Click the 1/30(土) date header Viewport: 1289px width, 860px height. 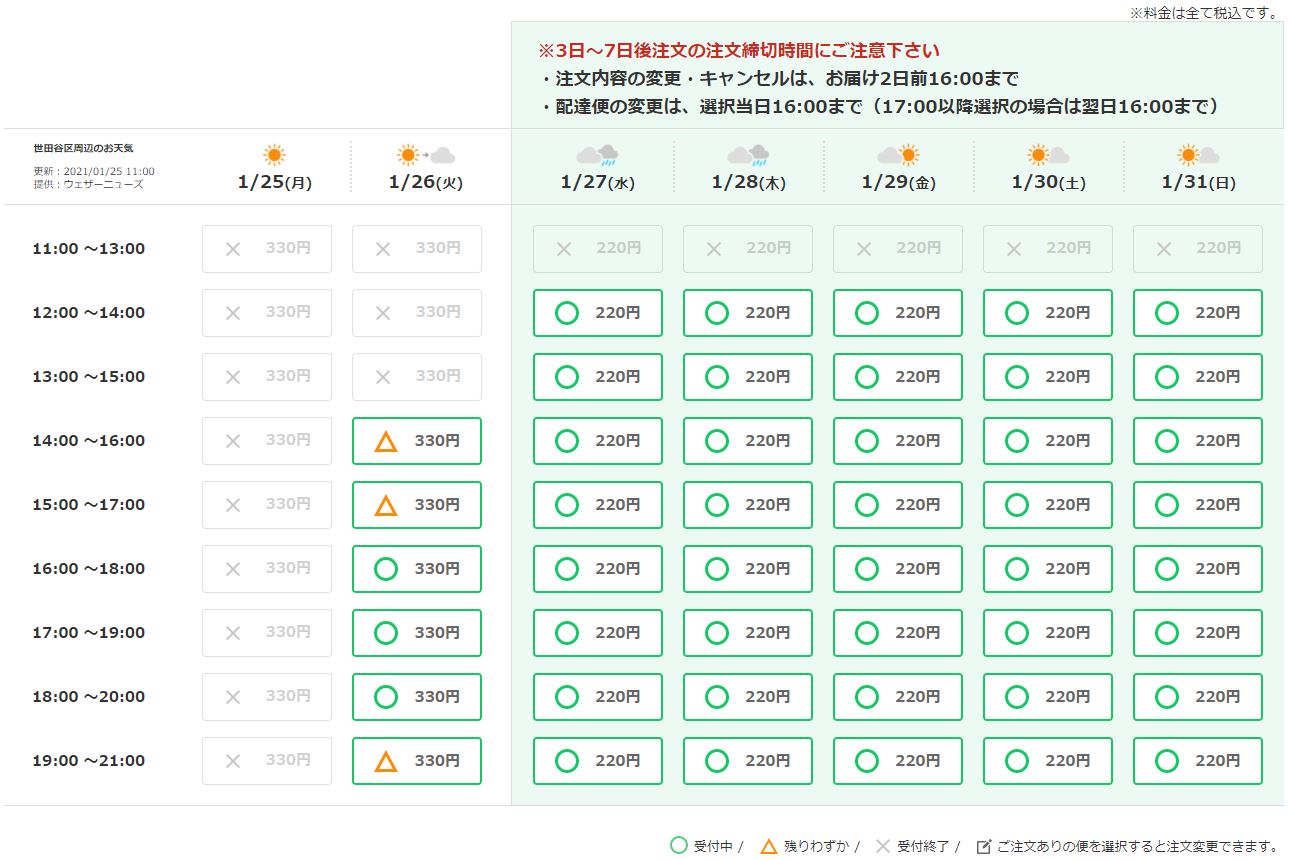click(1048, 183)
